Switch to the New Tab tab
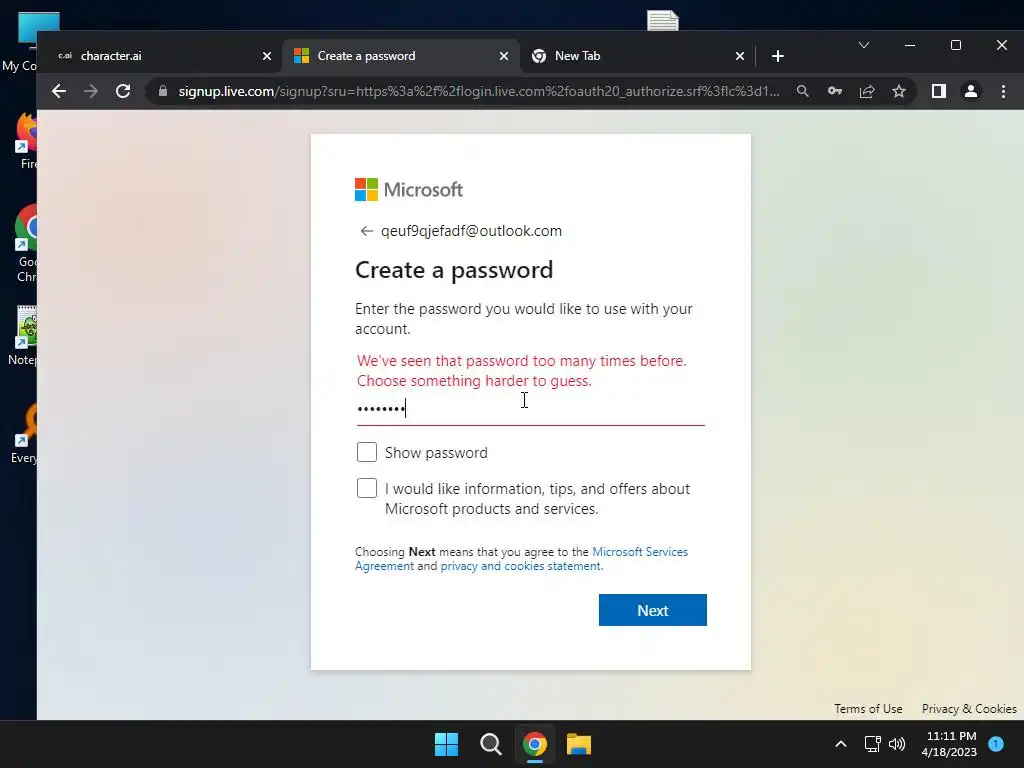 point(639,56)
